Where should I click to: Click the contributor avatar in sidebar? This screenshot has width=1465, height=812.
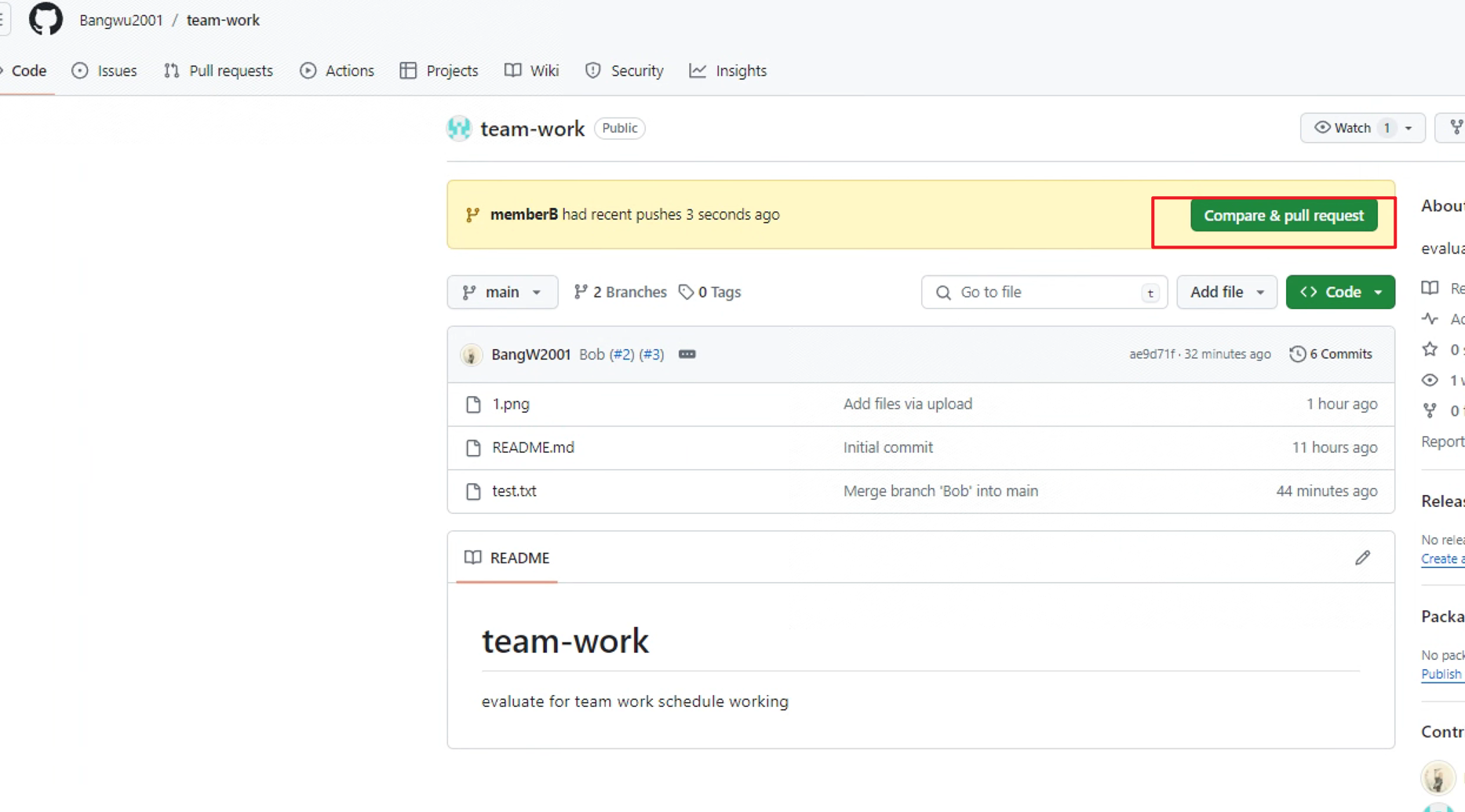[x=1438, y=778]
